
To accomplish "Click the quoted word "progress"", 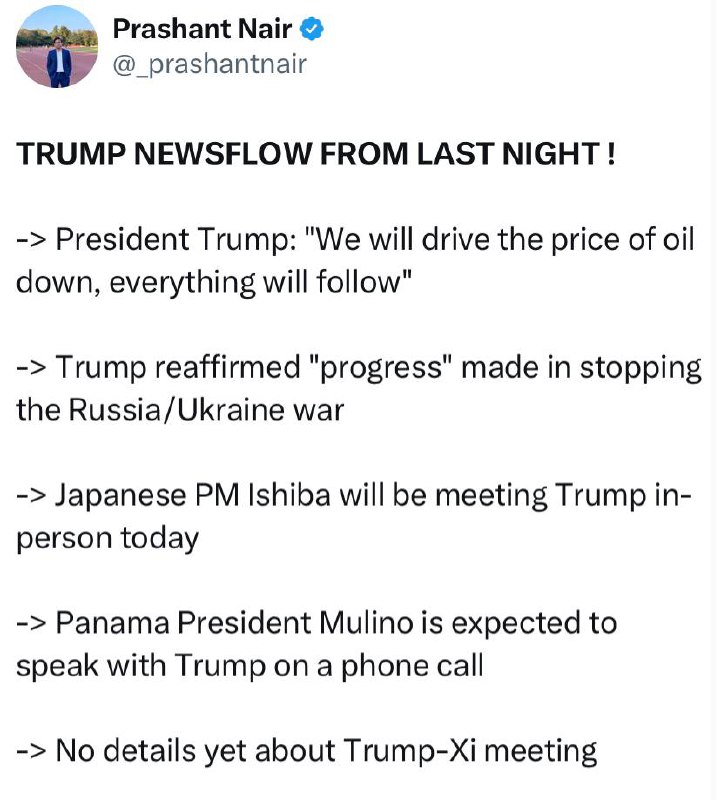I will tap(381, 368).
